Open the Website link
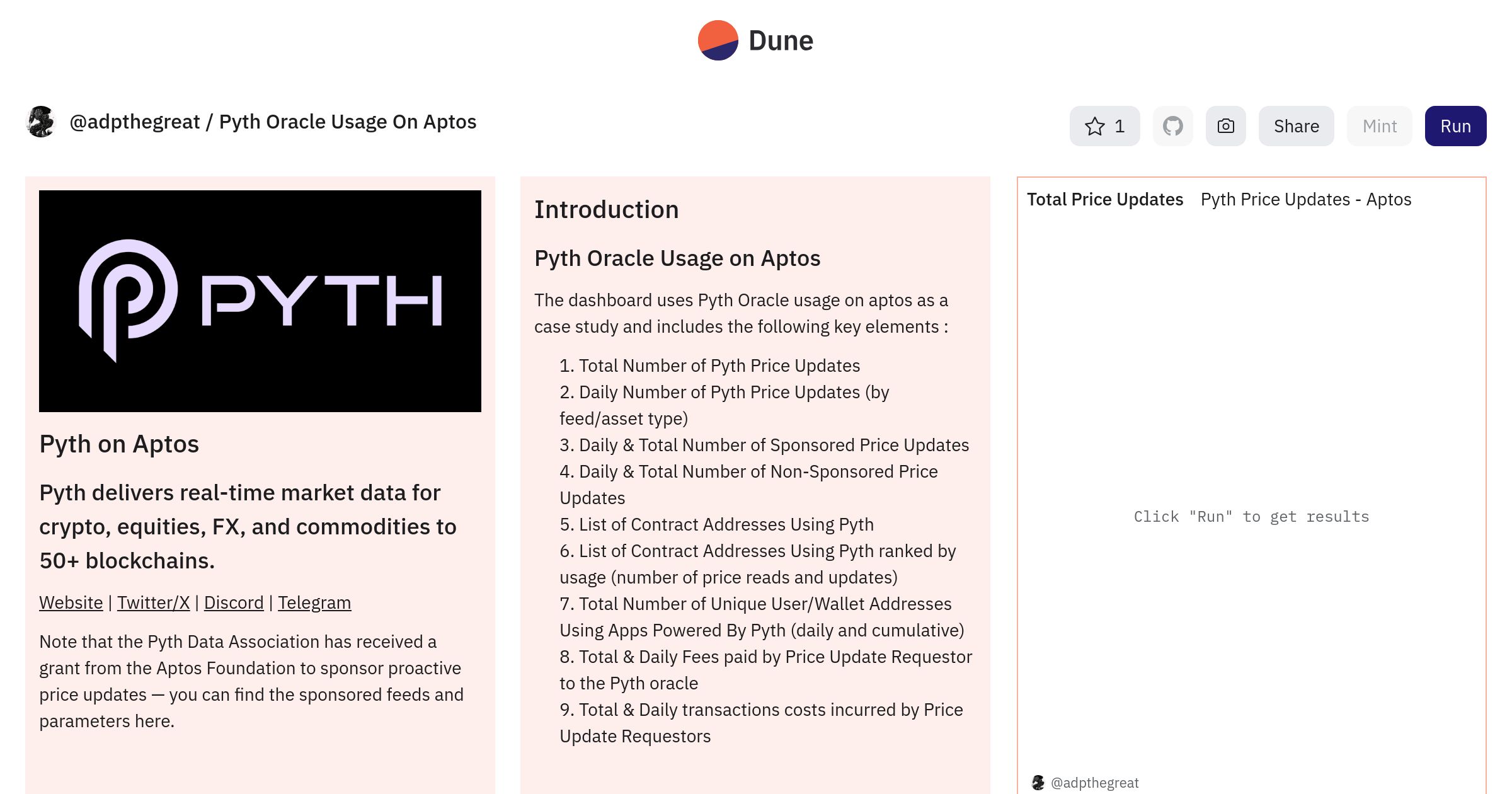The height and width of the screenshot is (794, 1512). pos(71,602)
